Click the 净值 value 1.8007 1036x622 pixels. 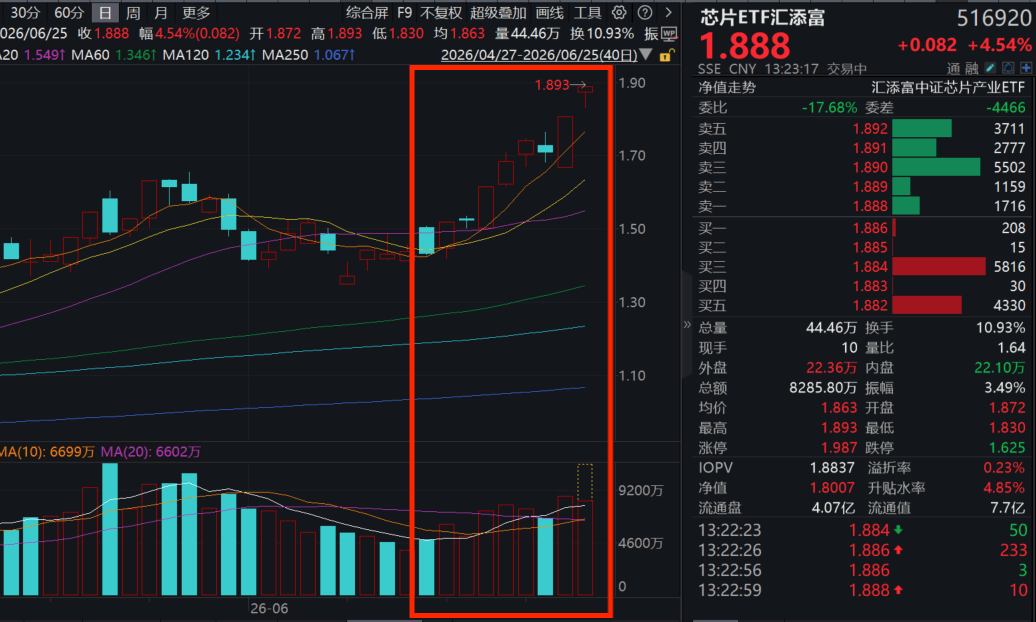click(832, 488)
